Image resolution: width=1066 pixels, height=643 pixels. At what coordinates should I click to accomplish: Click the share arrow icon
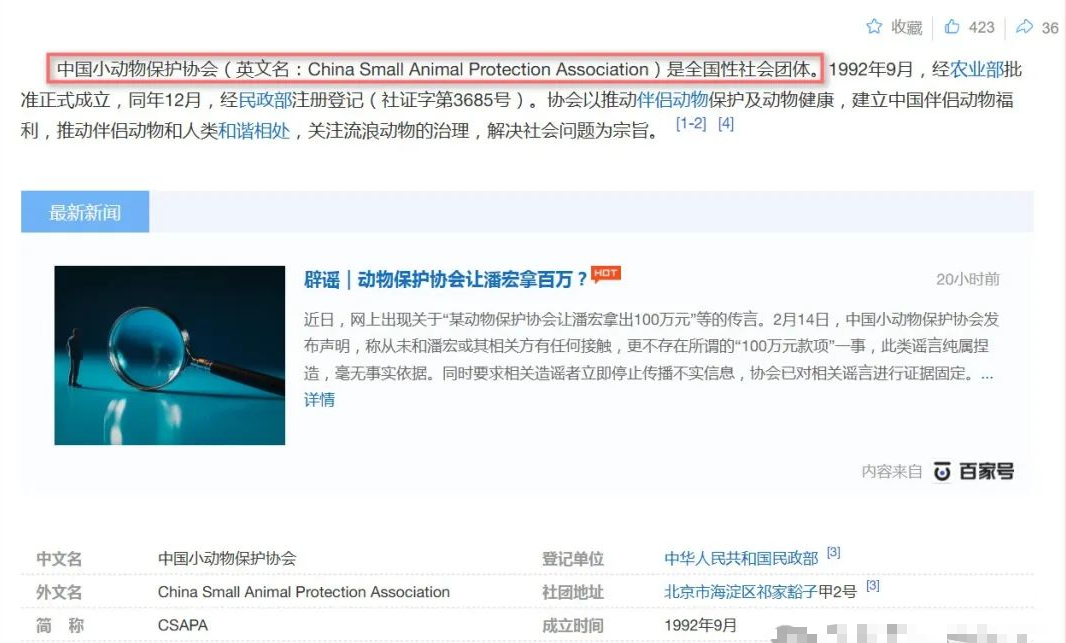pyautogui.click(x=1024, y=27)
